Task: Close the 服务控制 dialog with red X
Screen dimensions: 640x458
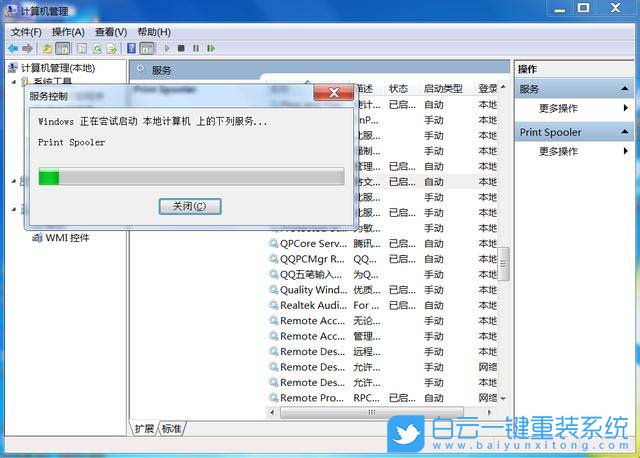Action: [333, 93]
